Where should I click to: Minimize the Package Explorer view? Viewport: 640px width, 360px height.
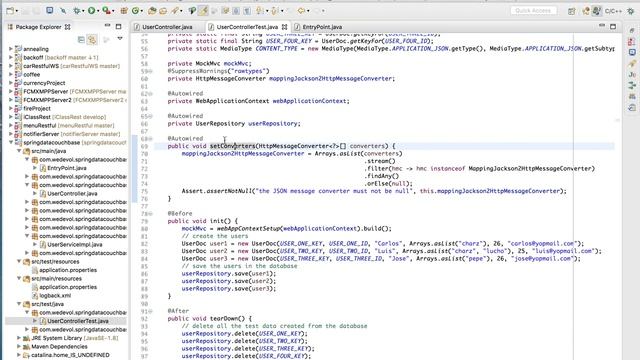pyautogui.click(x=107, y=26)
